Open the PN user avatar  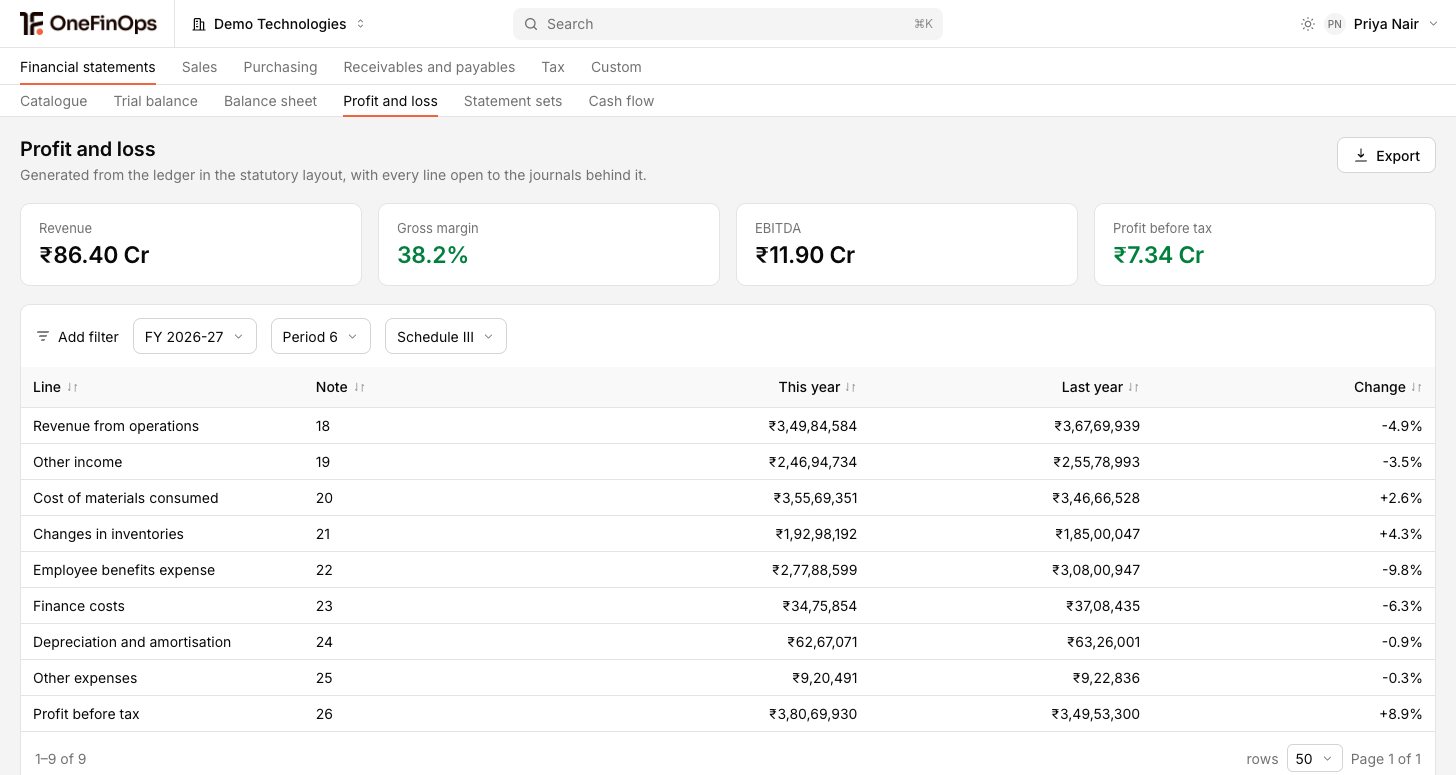[1334, 24]
